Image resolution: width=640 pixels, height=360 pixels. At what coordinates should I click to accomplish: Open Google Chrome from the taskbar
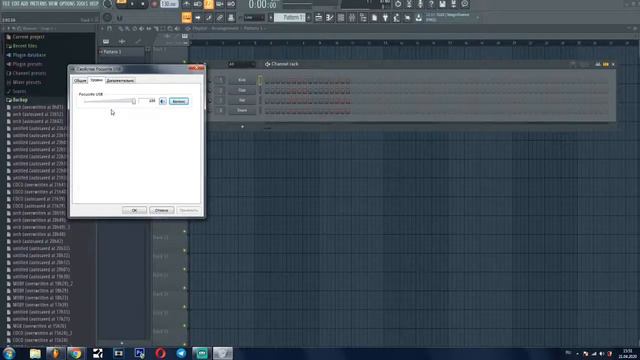click(x=76, y=353)
